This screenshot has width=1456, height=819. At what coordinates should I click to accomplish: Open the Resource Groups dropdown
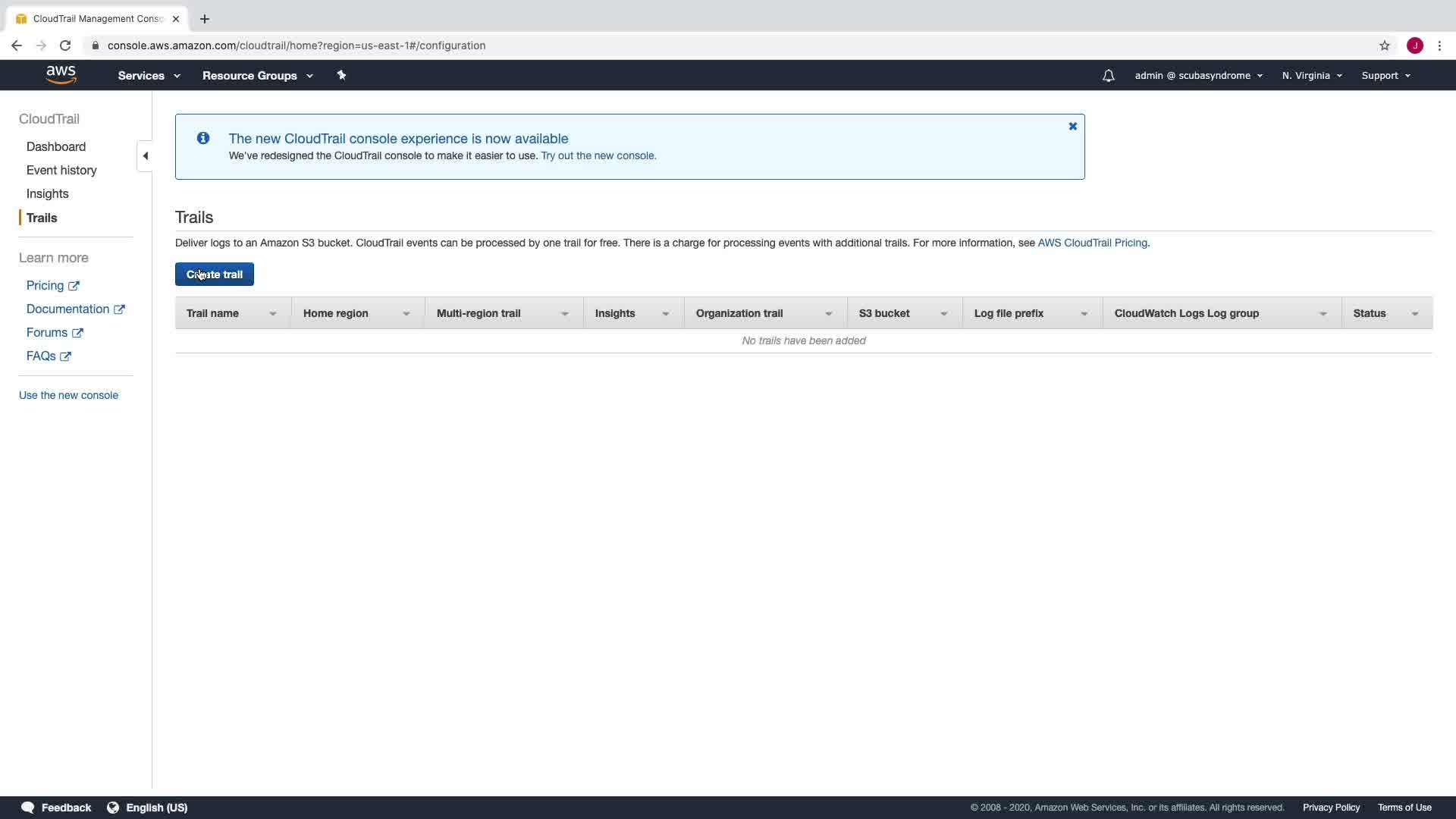point(257,76)
